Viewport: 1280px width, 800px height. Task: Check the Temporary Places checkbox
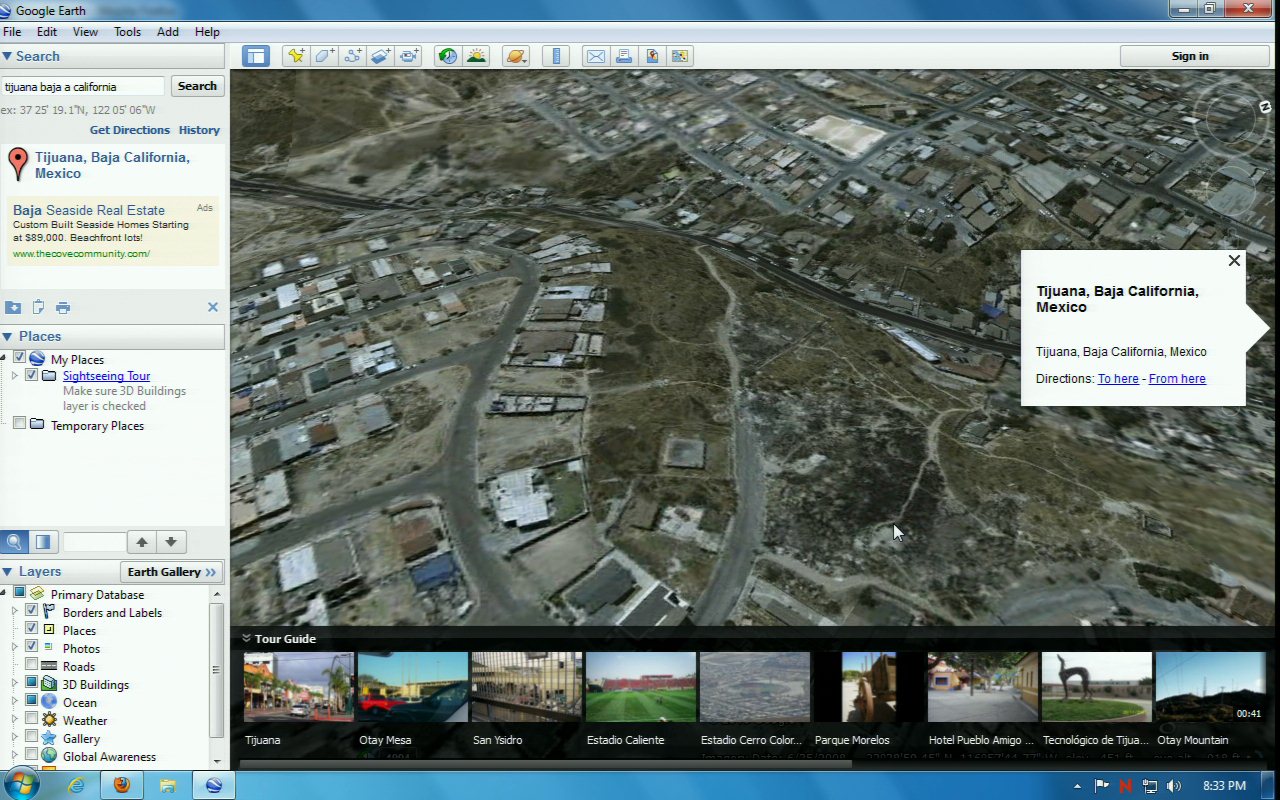[x=19, y=424]
